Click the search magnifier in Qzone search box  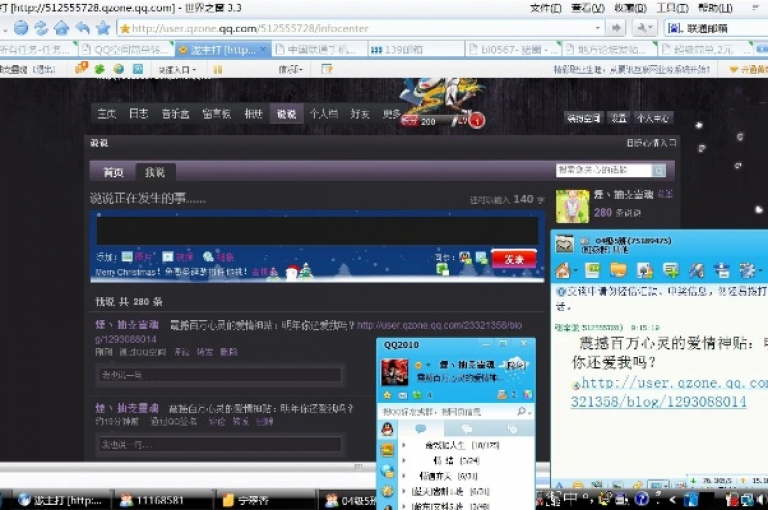point(659,170)
